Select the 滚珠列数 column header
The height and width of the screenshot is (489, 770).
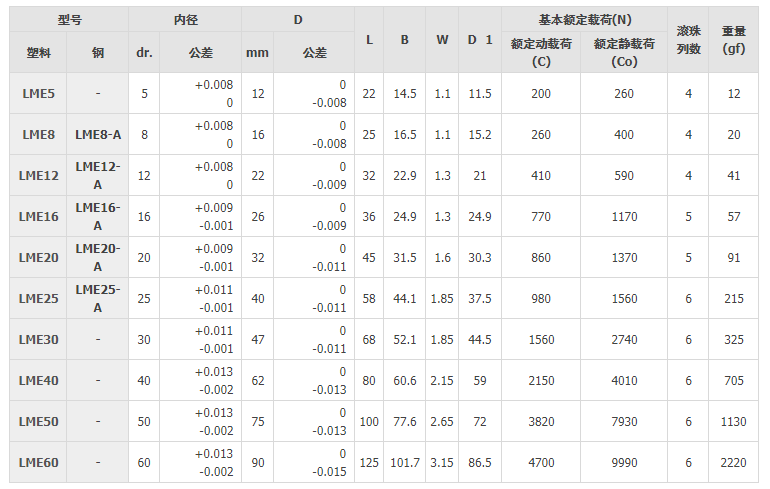point(688,40)
